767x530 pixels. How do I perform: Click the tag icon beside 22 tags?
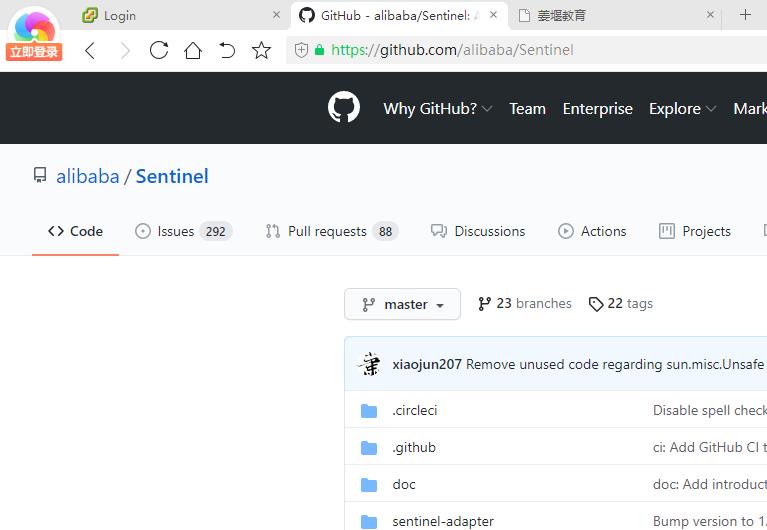click(596, 304)
